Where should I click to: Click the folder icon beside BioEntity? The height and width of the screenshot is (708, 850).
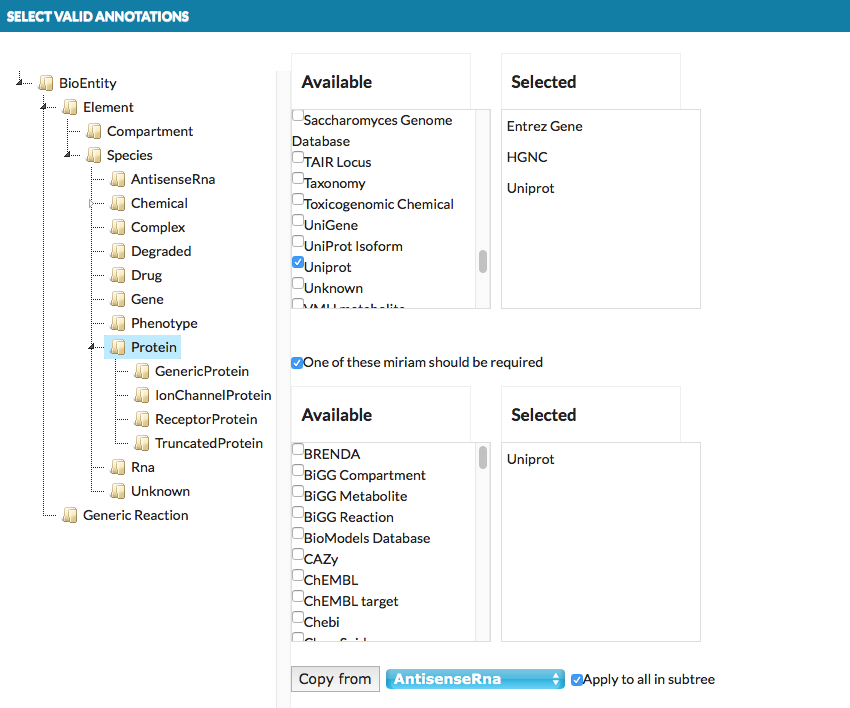pos(46,83)
